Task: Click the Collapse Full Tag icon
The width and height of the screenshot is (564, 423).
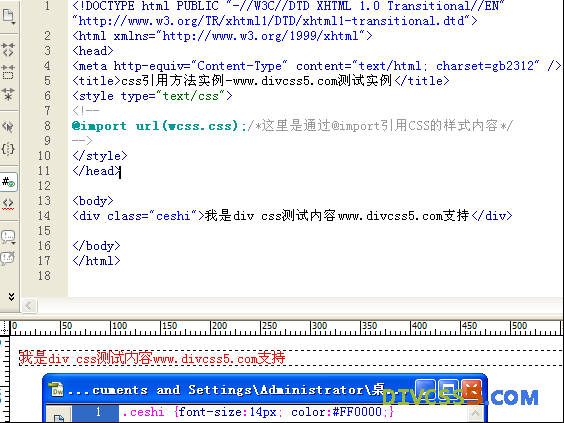Action: coord(8,50)
